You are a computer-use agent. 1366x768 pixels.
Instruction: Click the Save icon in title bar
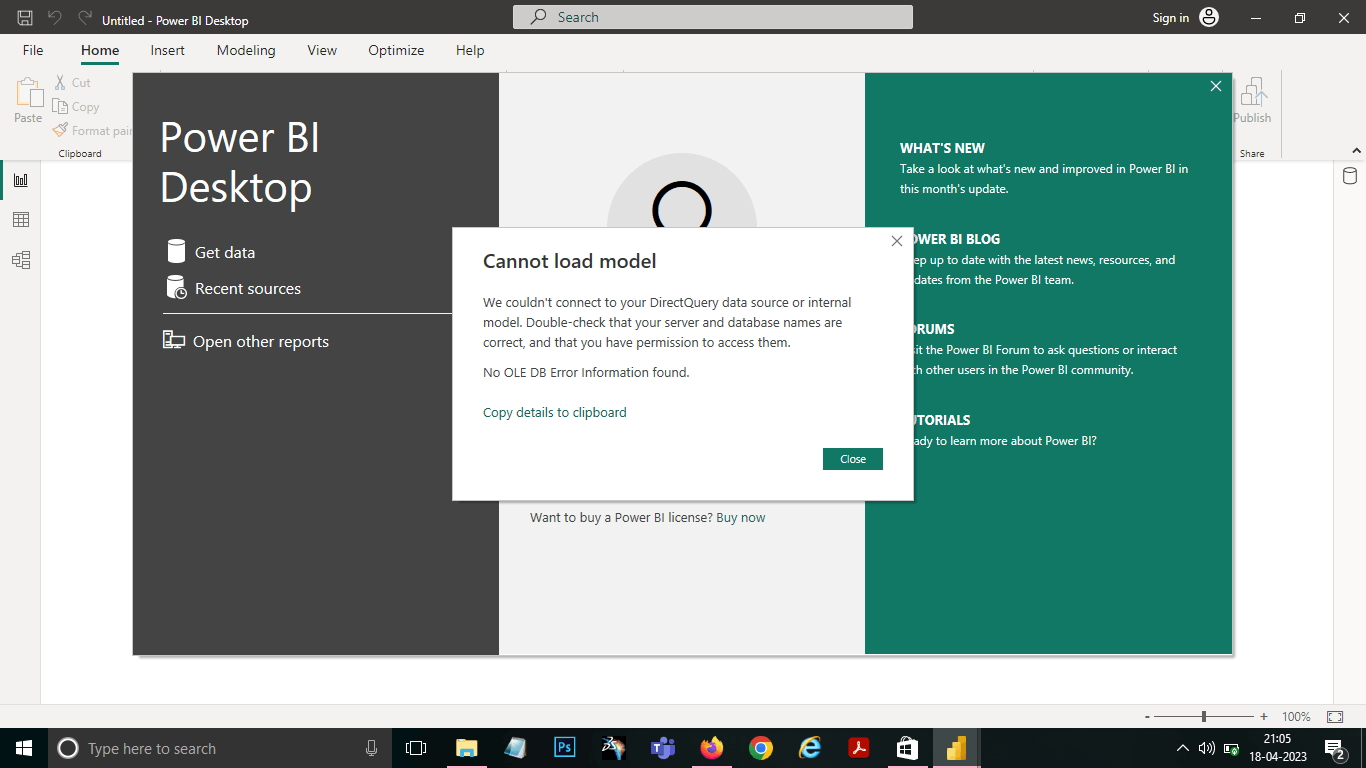(25, 18)
